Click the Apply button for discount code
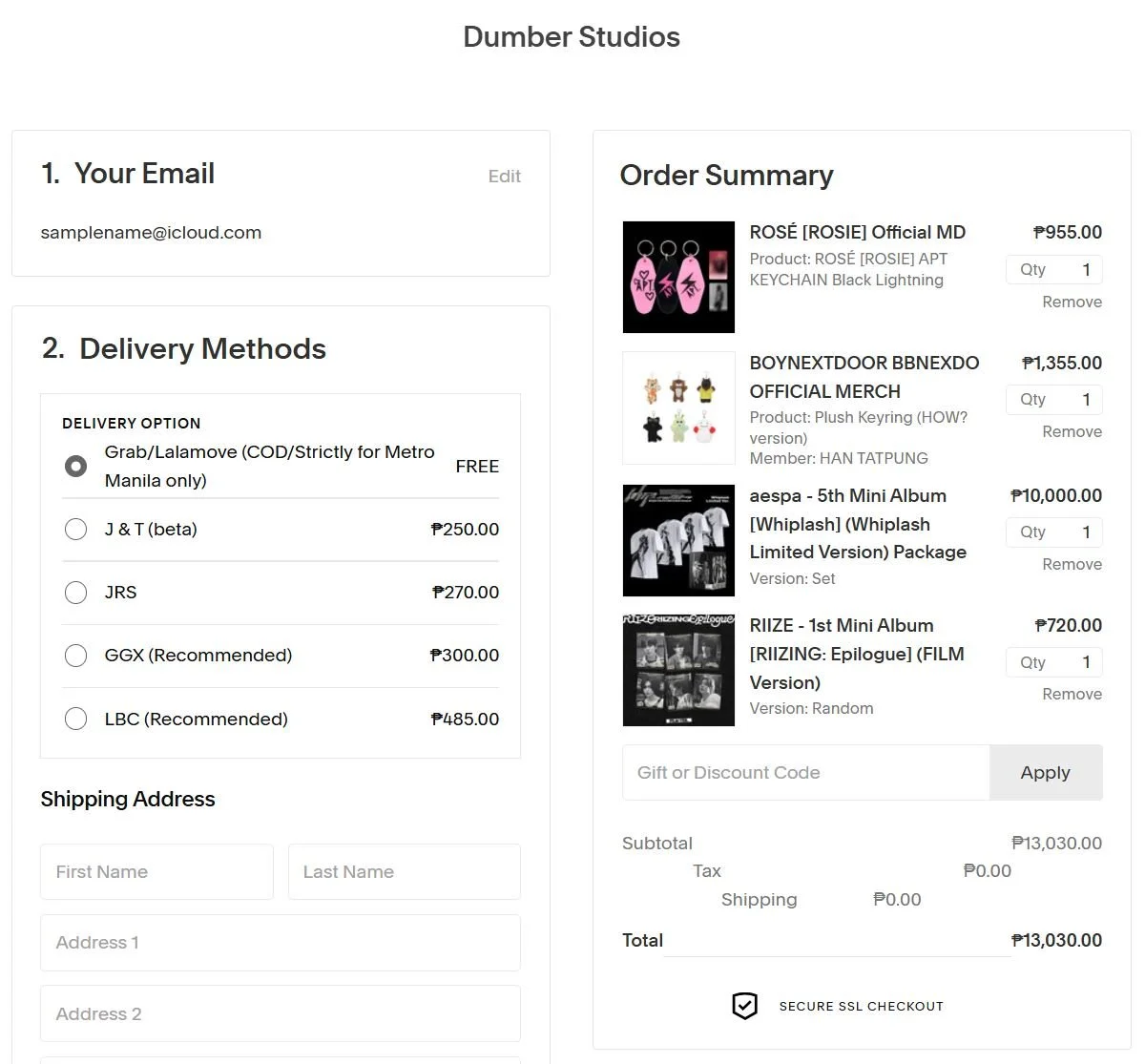Screen dimensions: 1145x1064 pos(1046,773)
